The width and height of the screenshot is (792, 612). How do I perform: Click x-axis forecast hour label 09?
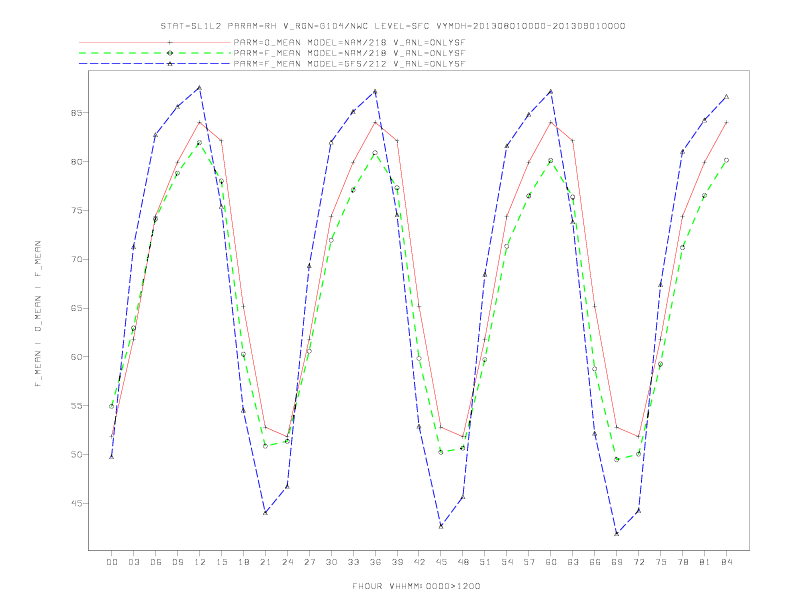[x=178, y=562]
